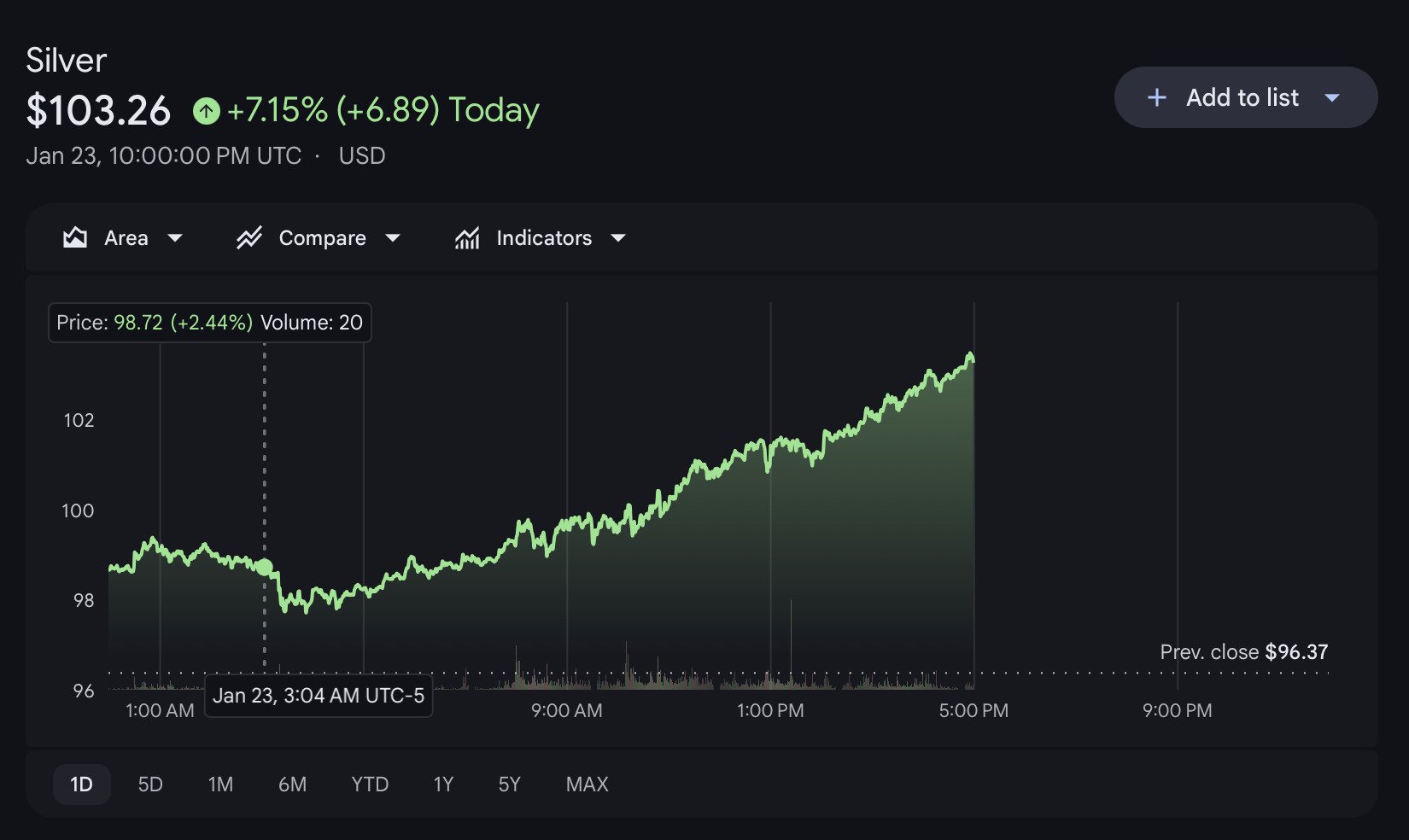Open the Add to list dropdown caret
Viewport: 1409px width, 840px height.
click(x=1332, y=98)
